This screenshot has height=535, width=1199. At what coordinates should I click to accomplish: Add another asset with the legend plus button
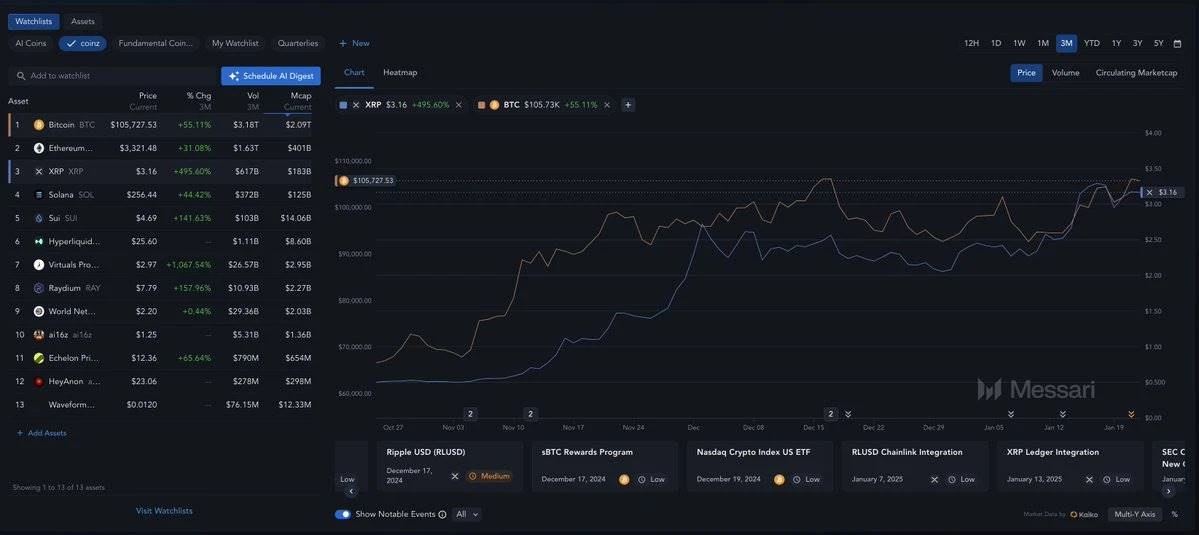pyautogui.click(x=628, y=105)
